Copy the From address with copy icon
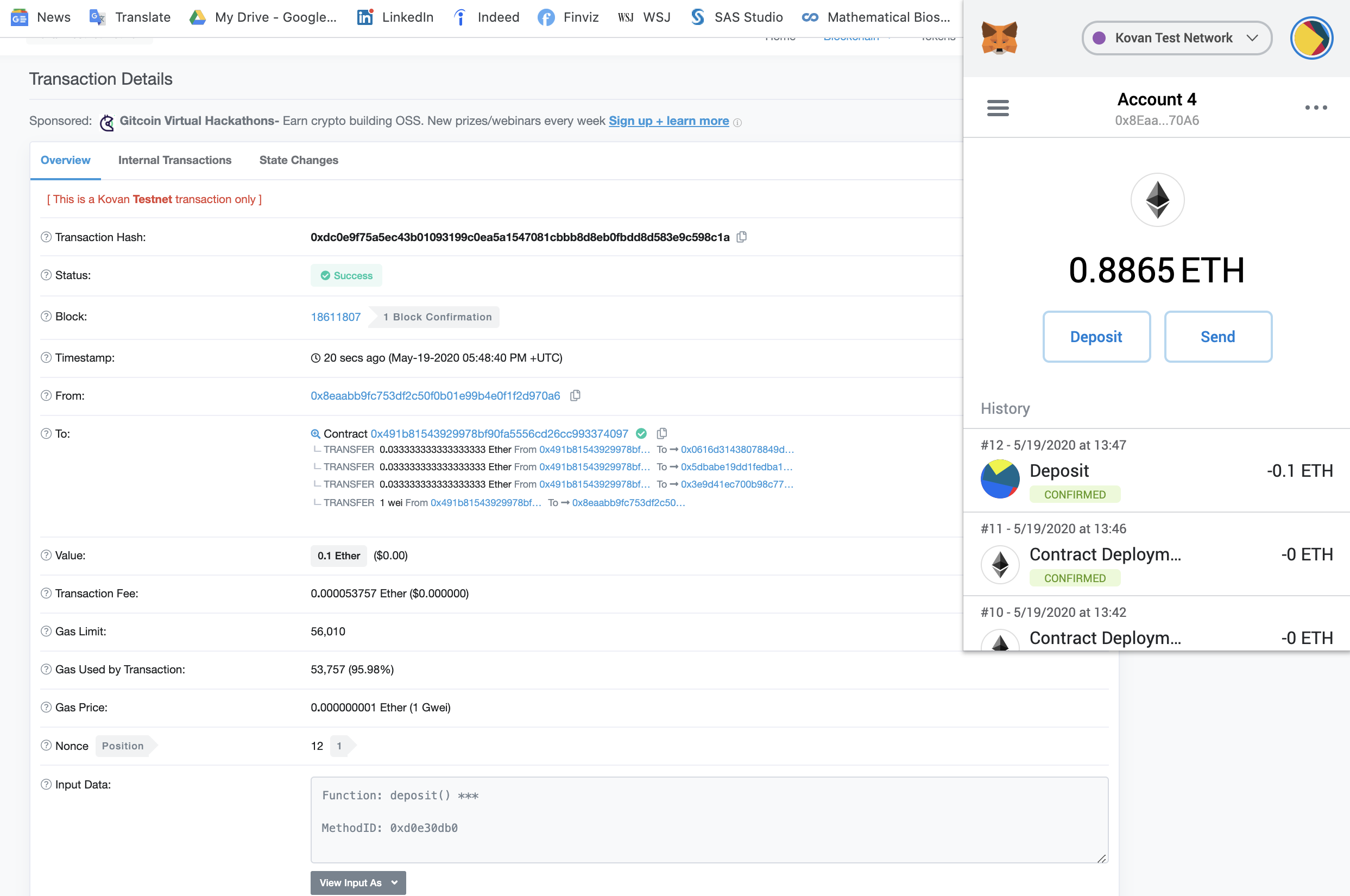Screen dimensions: 1350x896 coord(575,395)
